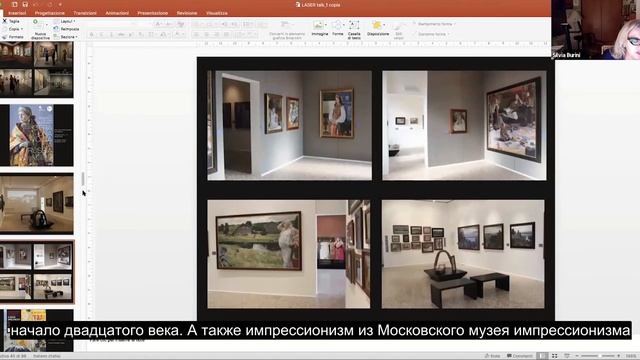The width and height of the screenshot is (640, 360).
Task: Open the Nuova diapositiva dropdown arrow
Action: (x=47, y=24)
